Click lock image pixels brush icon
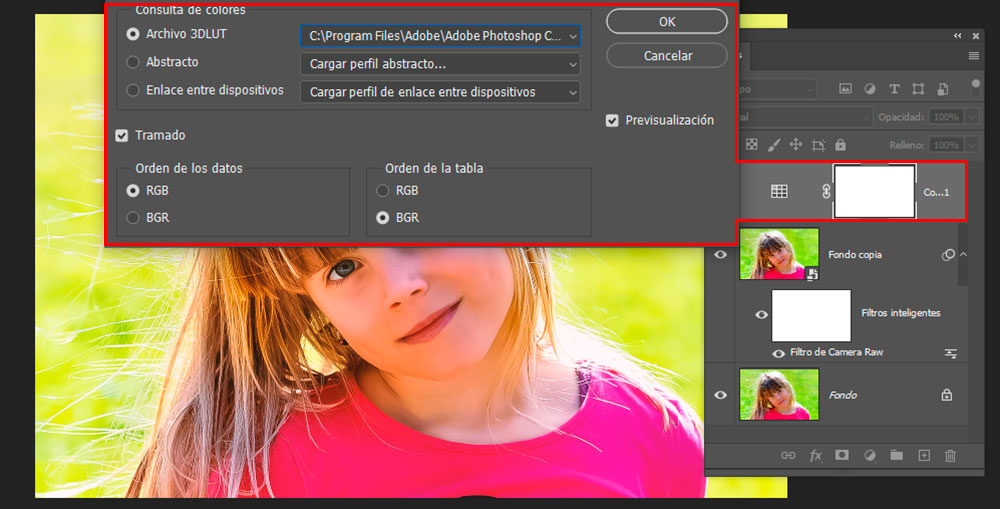The height and width of the screenshot is (509, 1000). pos(774,145)
